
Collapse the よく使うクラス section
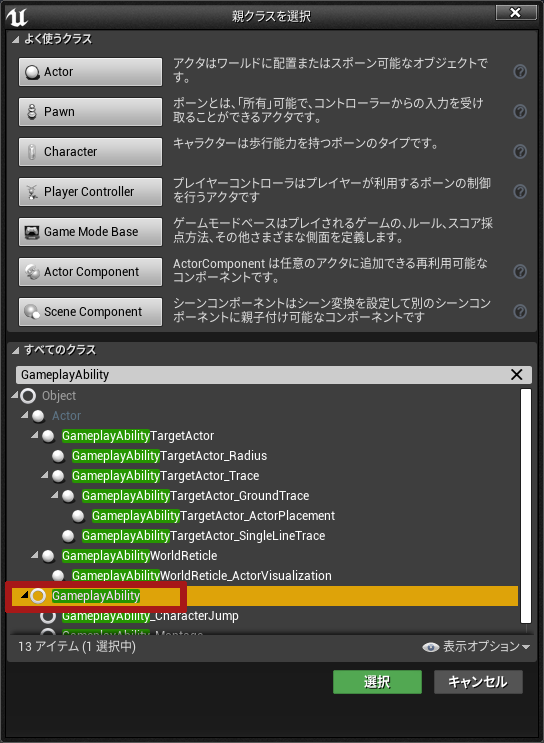click(16, 39)
